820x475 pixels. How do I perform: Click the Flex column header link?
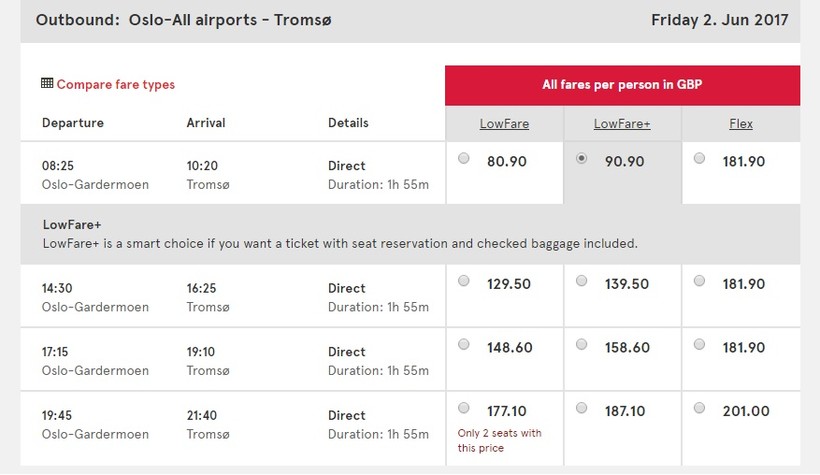click(x=740, y=124)
